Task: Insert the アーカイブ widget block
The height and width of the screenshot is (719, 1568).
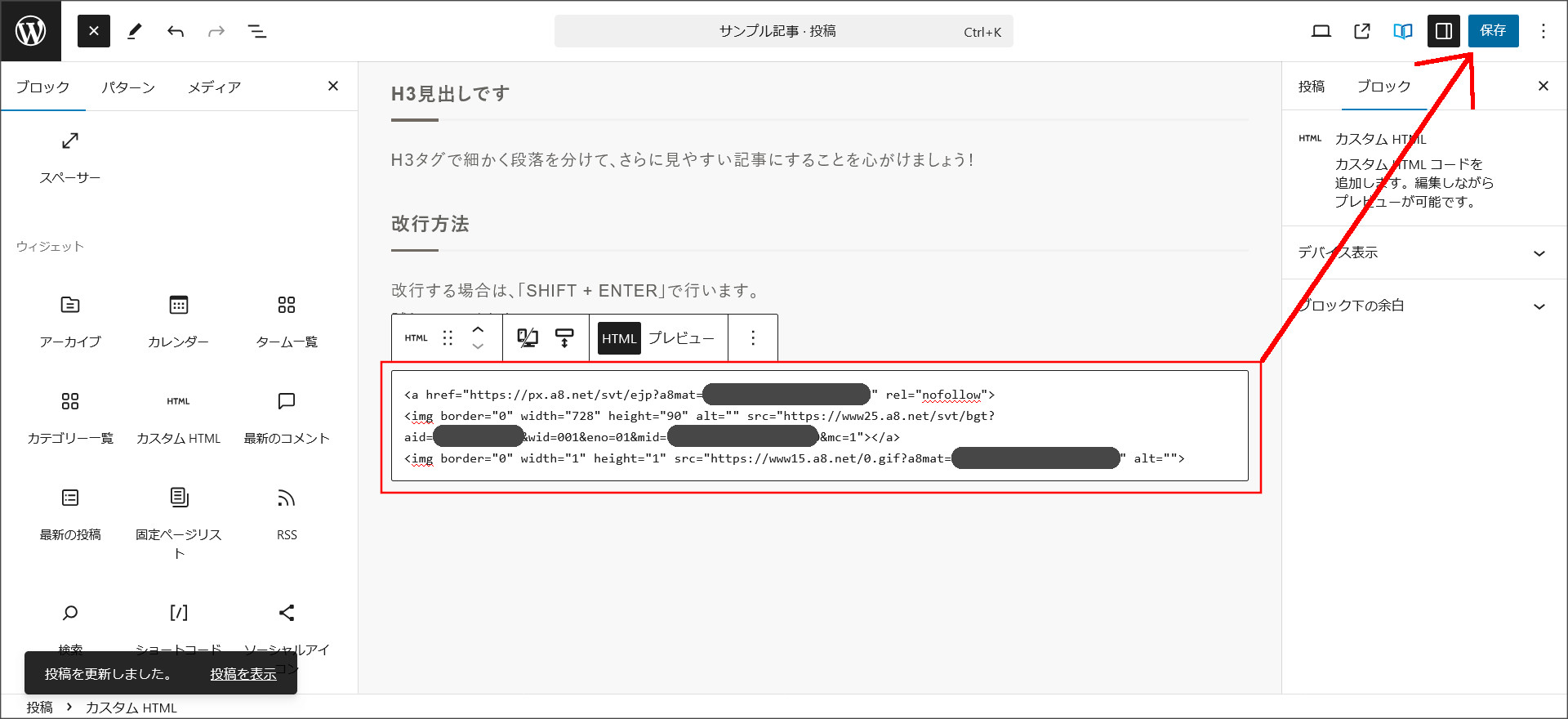Action: pos(70,321)
